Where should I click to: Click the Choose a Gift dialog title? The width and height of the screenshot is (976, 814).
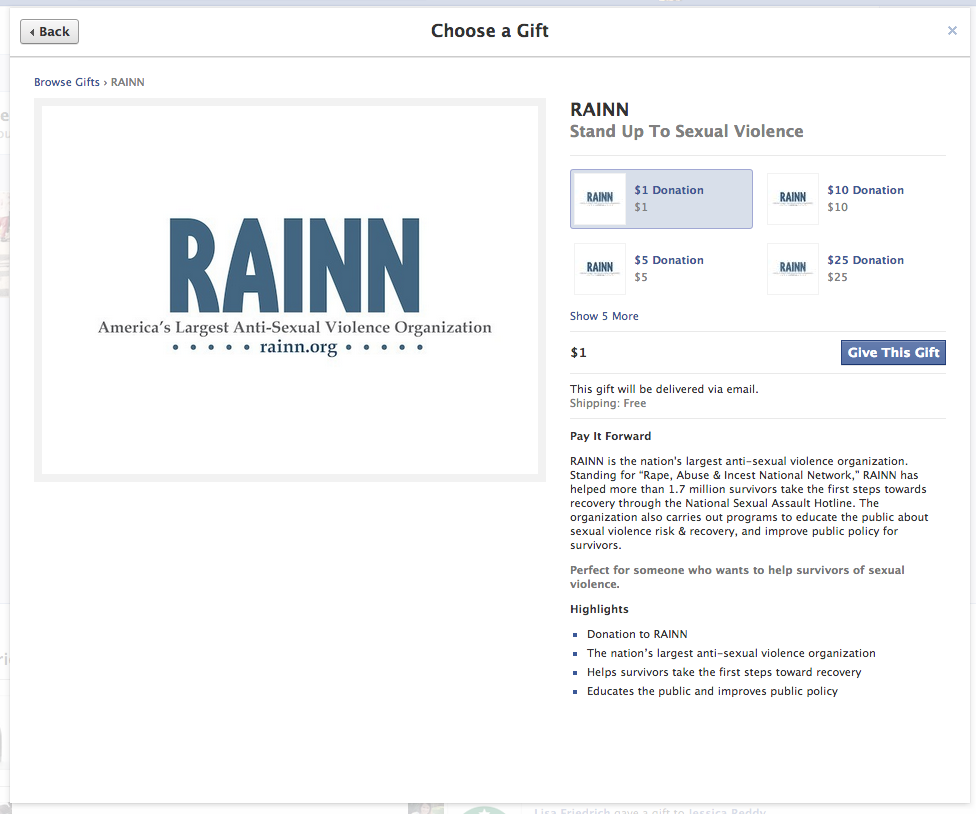click(x=490, y=30)
